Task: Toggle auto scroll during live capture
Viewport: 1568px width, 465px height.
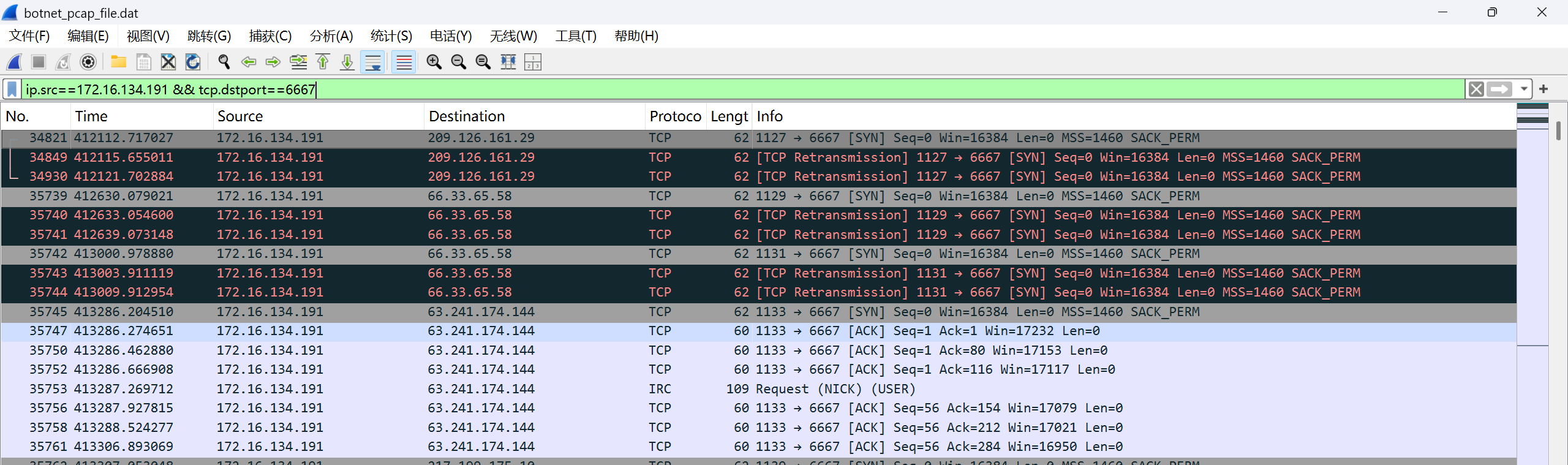Action: point(372,62)
